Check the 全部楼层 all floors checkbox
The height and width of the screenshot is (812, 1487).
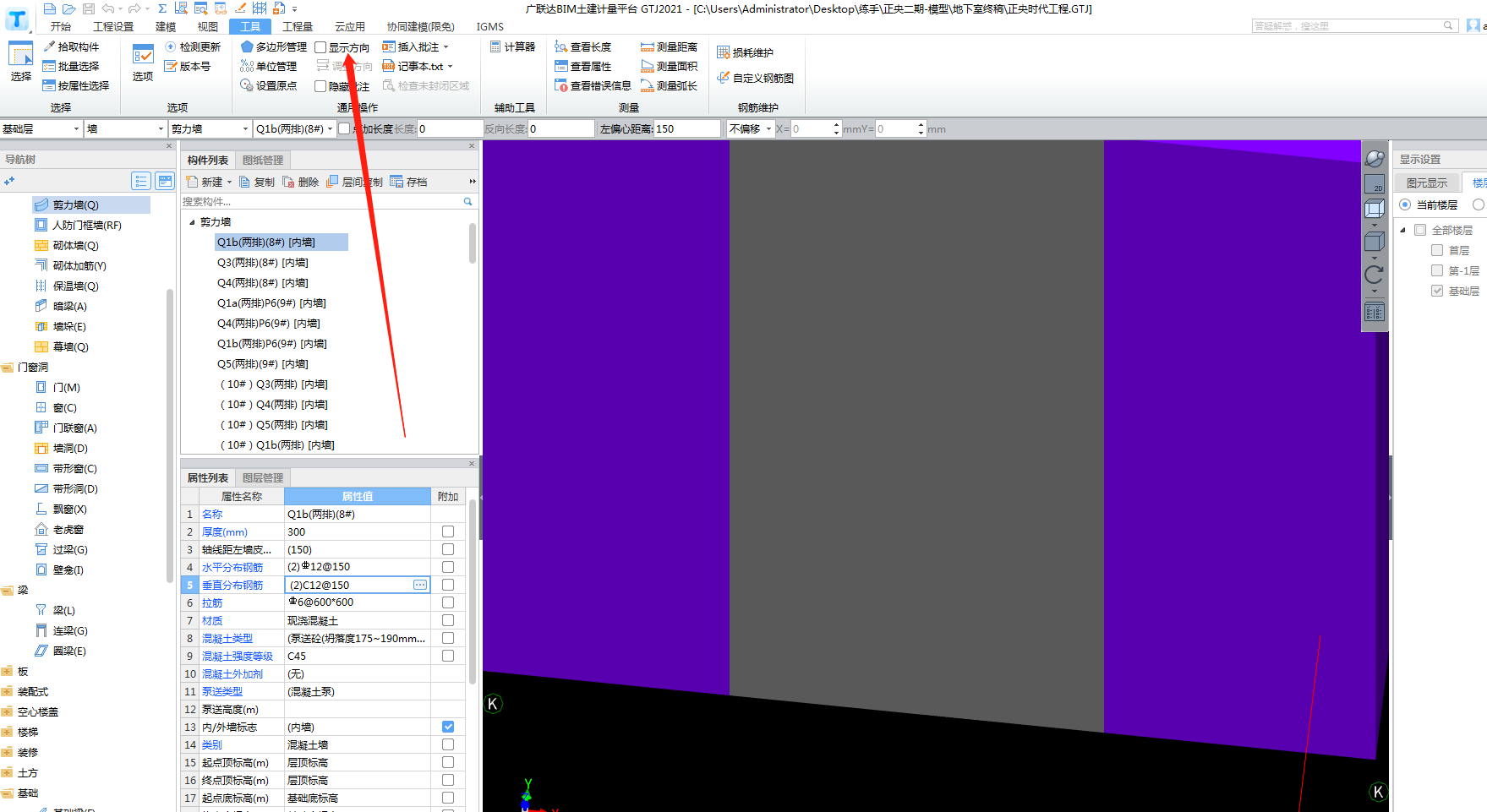tap(1420, 230)
